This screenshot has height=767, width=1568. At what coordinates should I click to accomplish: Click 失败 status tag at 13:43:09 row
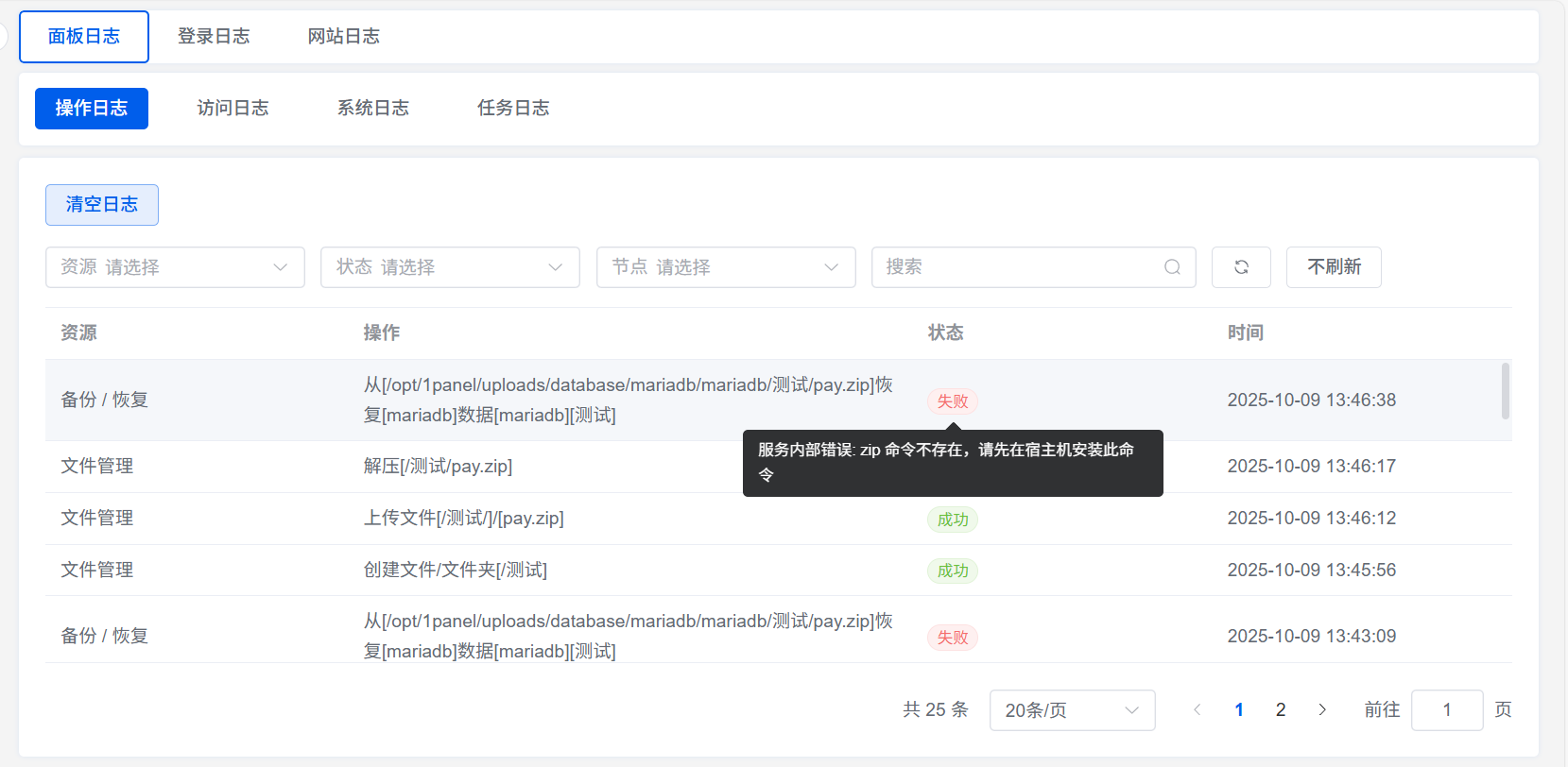(x=952, y=638)
